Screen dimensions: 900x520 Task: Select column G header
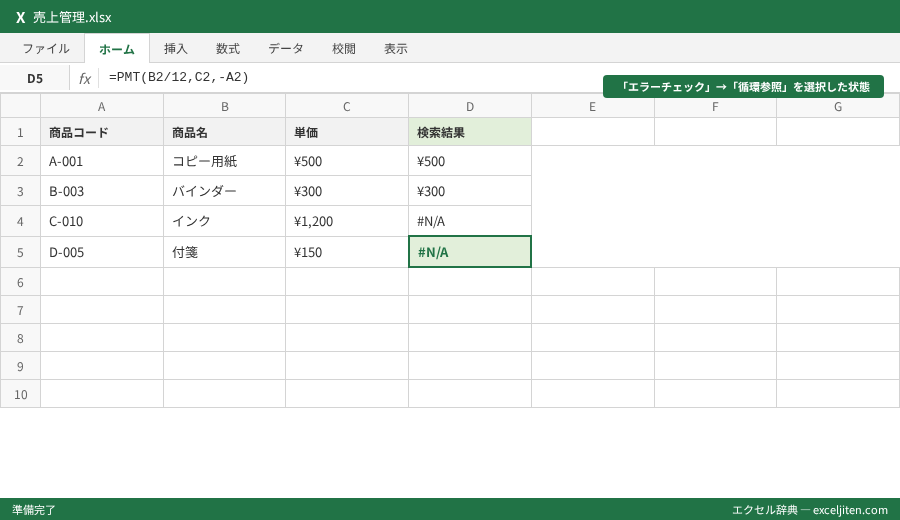coord(838,106)
